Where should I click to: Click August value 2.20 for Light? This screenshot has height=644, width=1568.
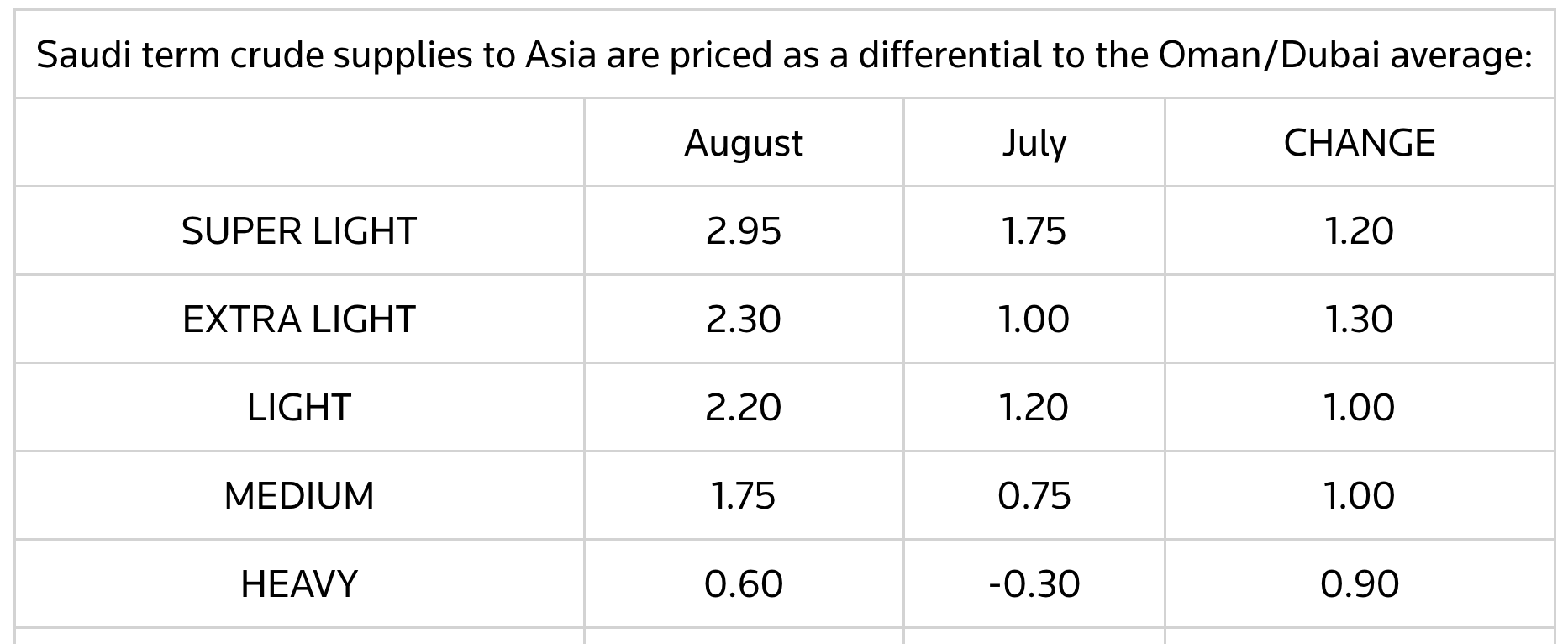coord(744,408)
